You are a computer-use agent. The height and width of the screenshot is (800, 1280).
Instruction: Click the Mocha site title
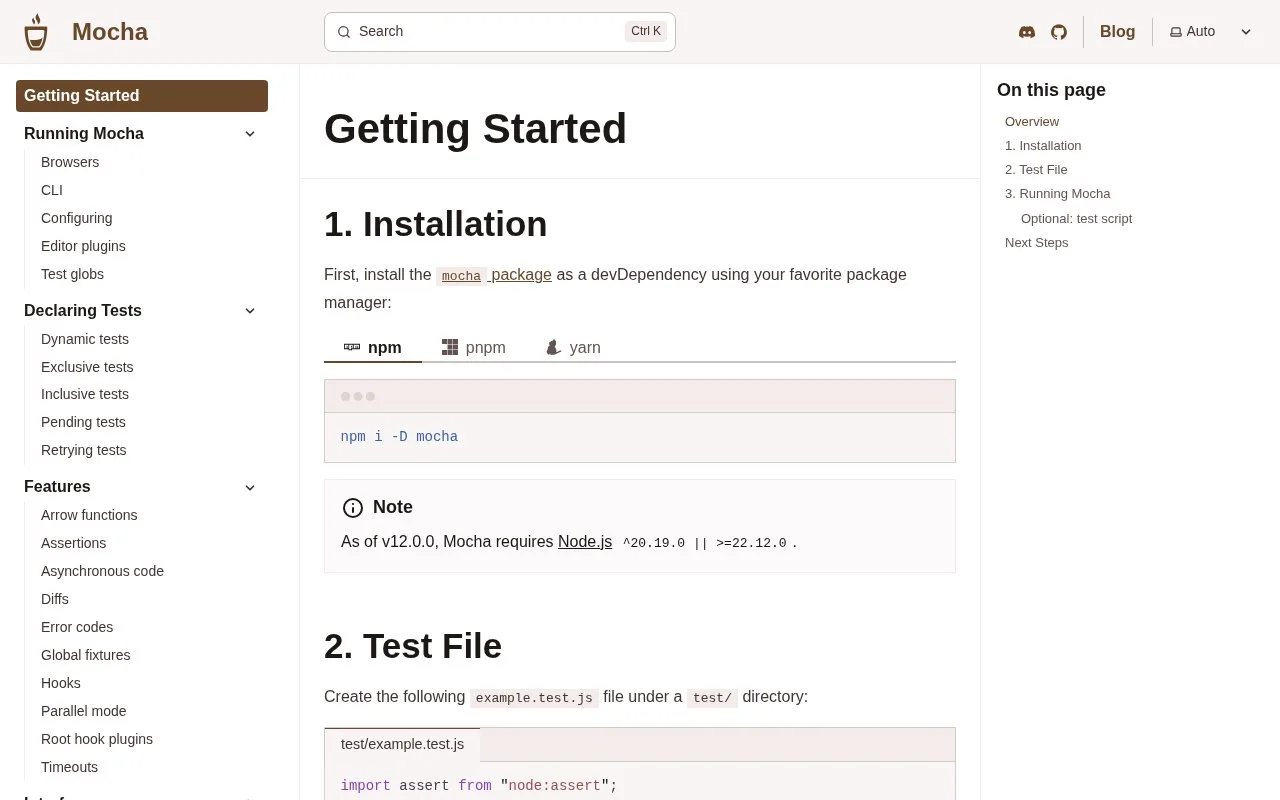click(x=110, y=32)
